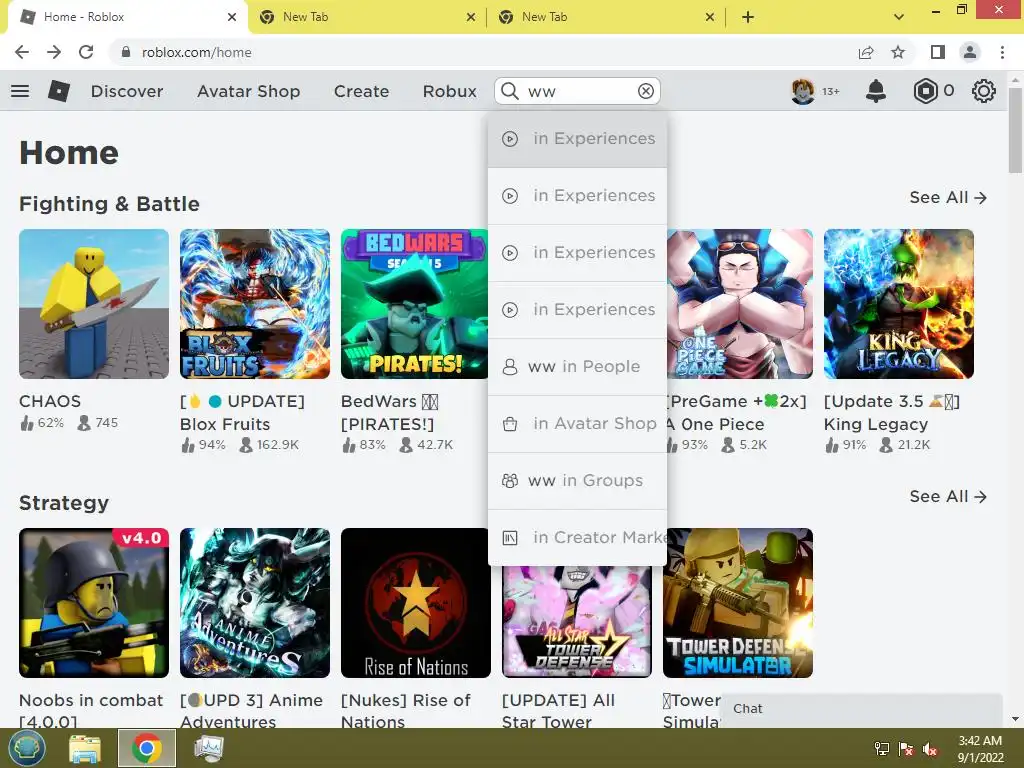The height and width of the screenshot is (768, 1024).
Task: Open the CHAOS game thumbnail
Action: (94, 304)
